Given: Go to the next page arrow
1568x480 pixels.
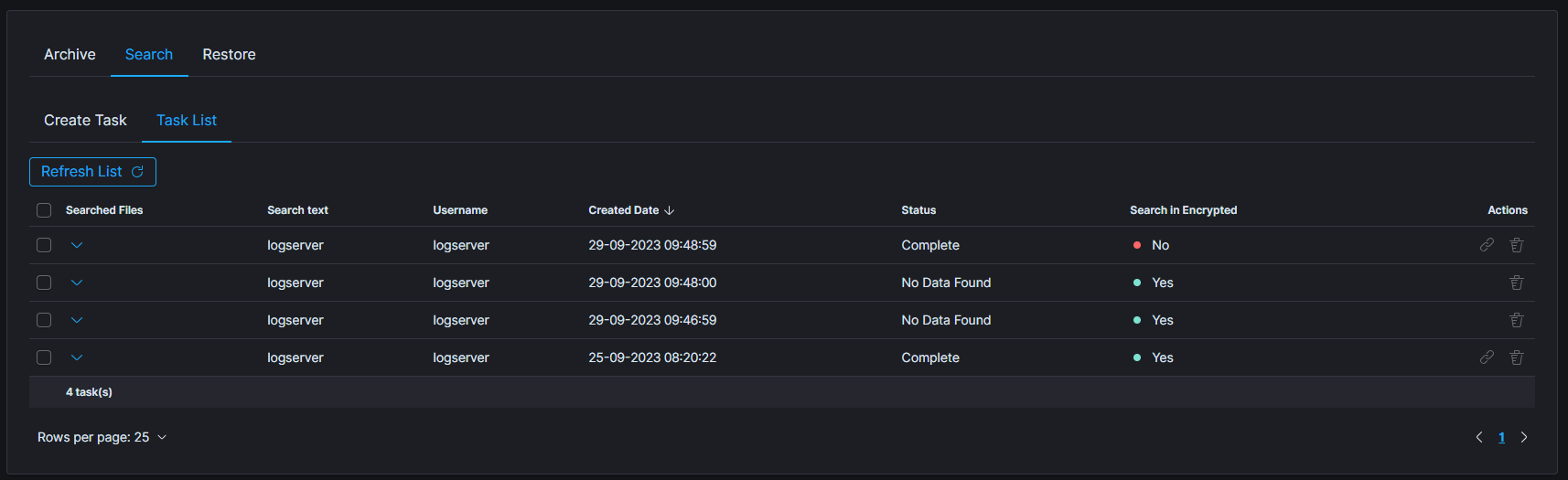Looking at the screenshot, I should tap(1524, 437).
